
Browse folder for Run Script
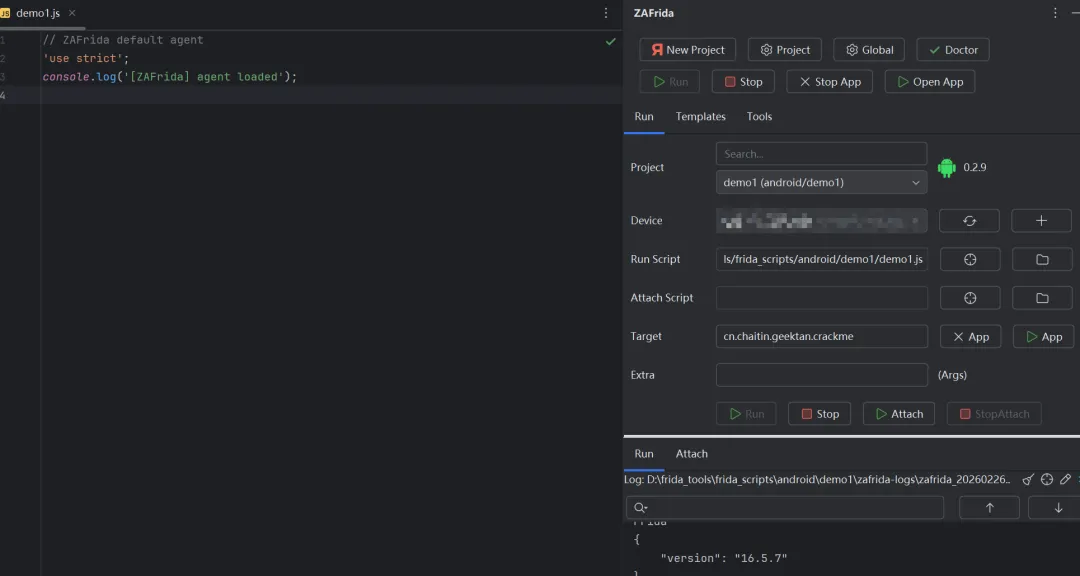pos(1041,260)
